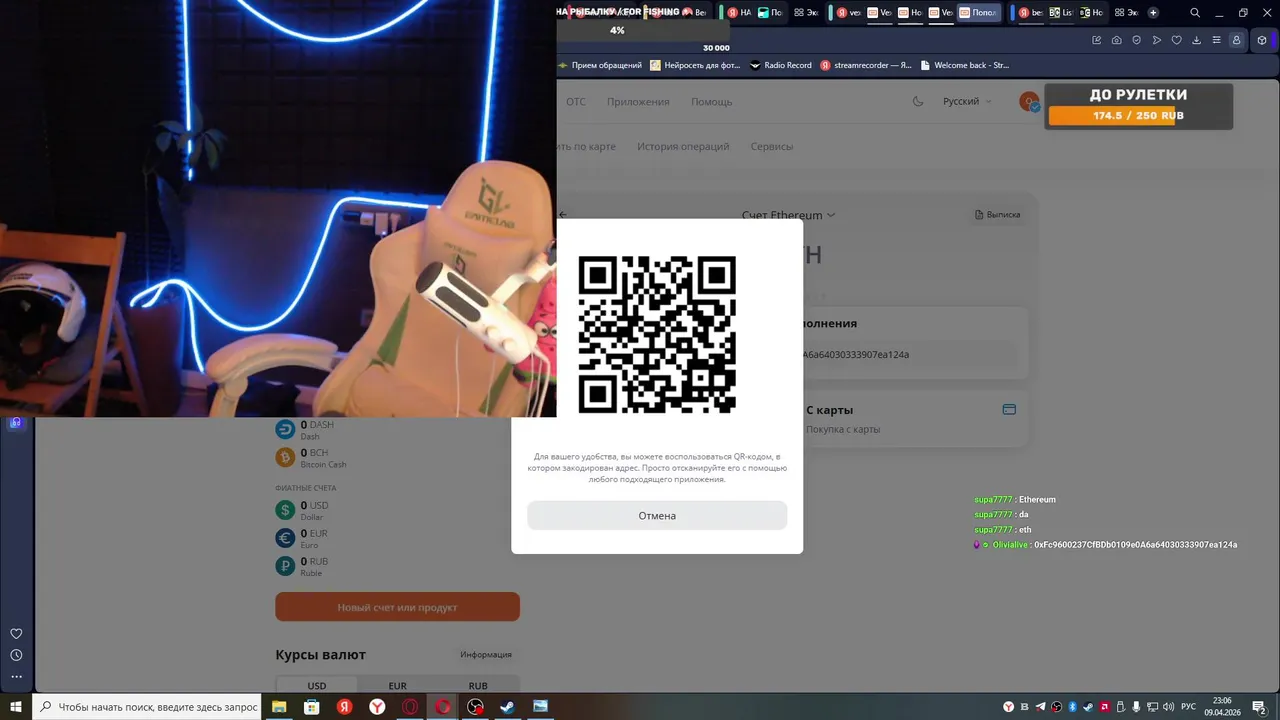Open Steam from the taskbar
Viewport: 1280px width, 720px height.
coord(507,707)
